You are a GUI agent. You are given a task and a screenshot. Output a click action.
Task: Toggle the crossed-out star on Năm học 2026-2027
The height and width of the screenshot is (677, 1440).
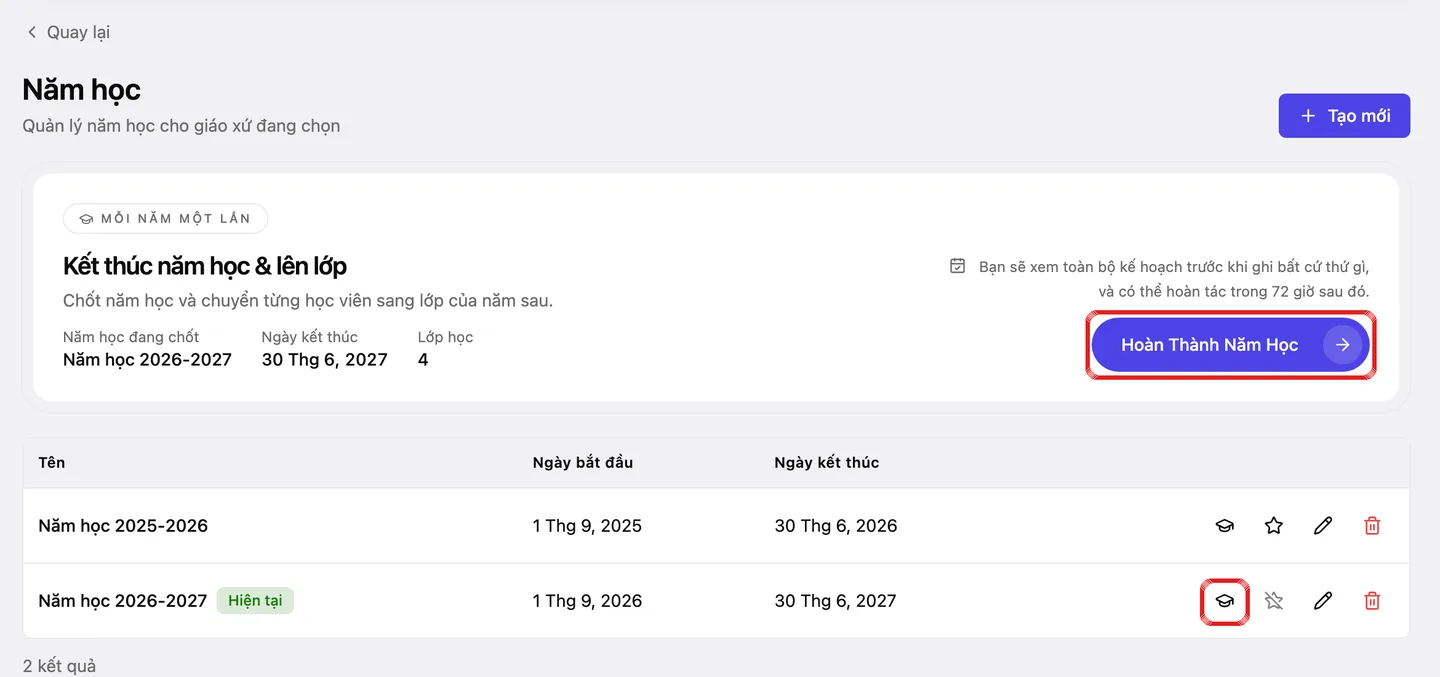[x=1273, y=601]
